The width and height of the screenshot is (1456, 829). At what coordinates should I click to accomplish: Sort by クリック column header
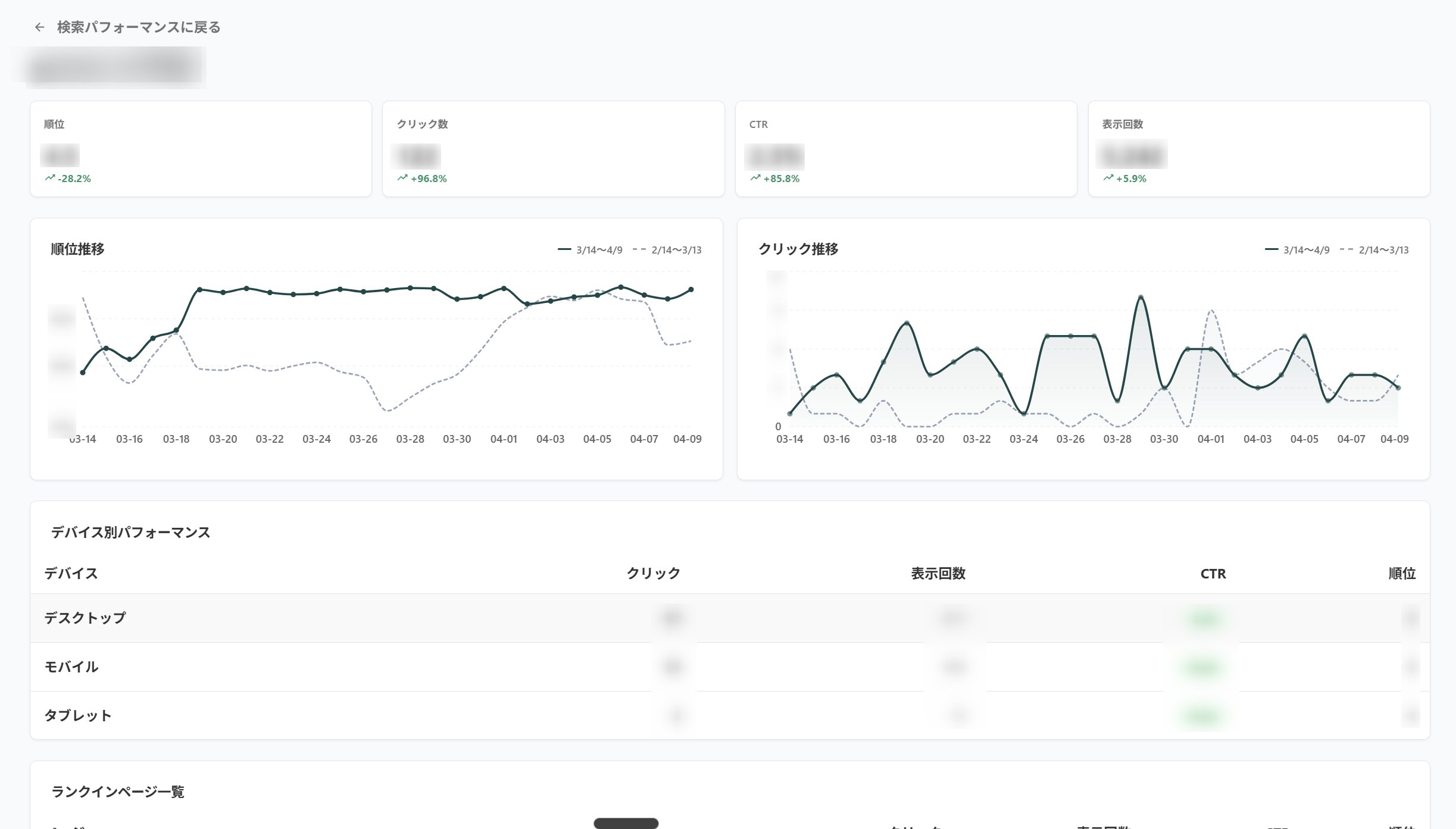(x=653, y=574)
